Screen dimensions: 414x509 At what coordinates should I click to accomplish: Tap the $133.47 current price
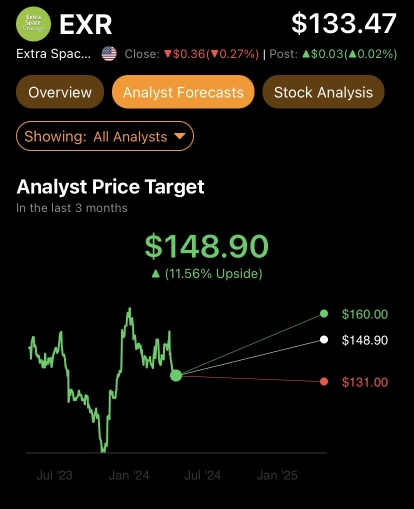344,23
